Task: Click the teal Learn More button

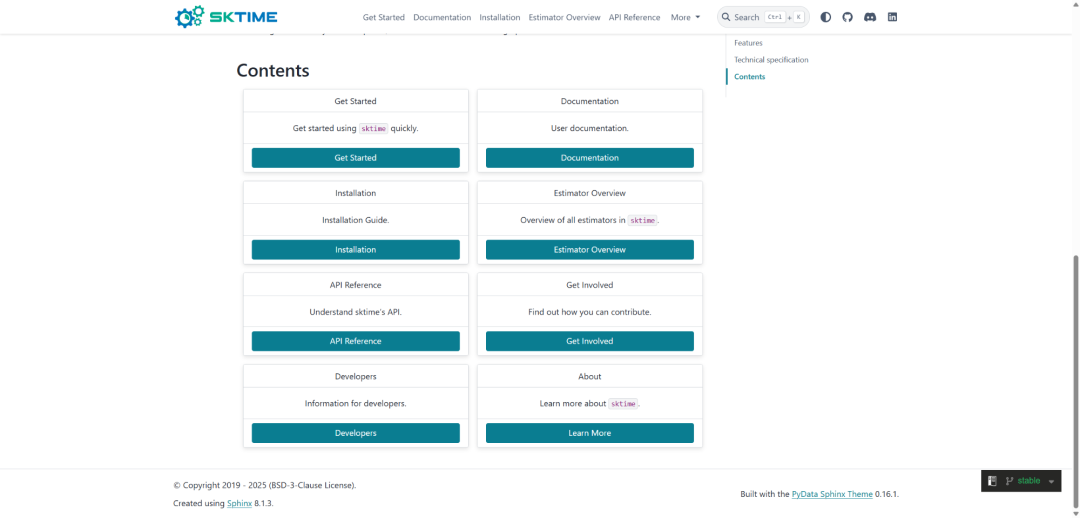Action: (x=590, y=433)
